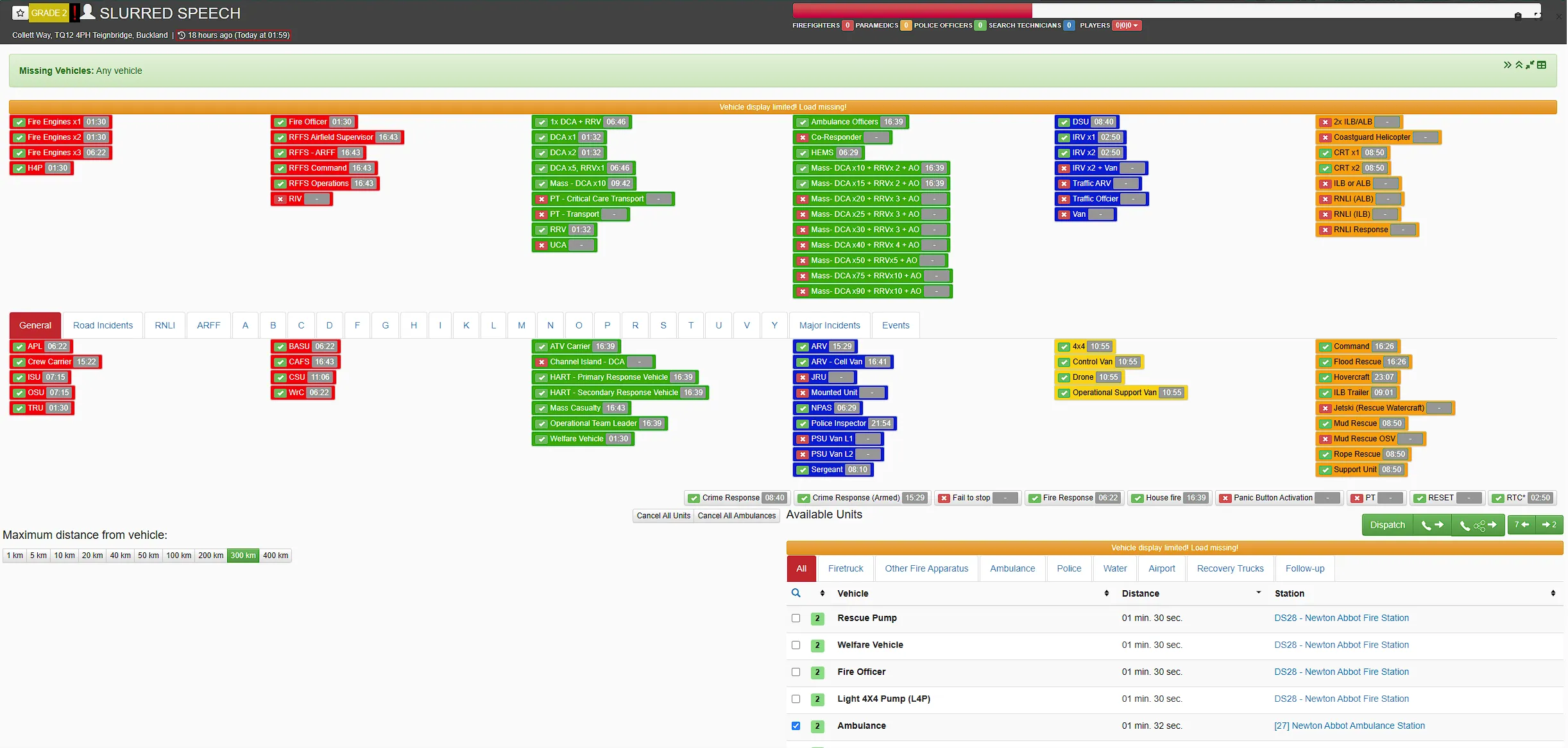Click the table layout icon in Missing Vehicles bar

click(x=1542, y=65)
